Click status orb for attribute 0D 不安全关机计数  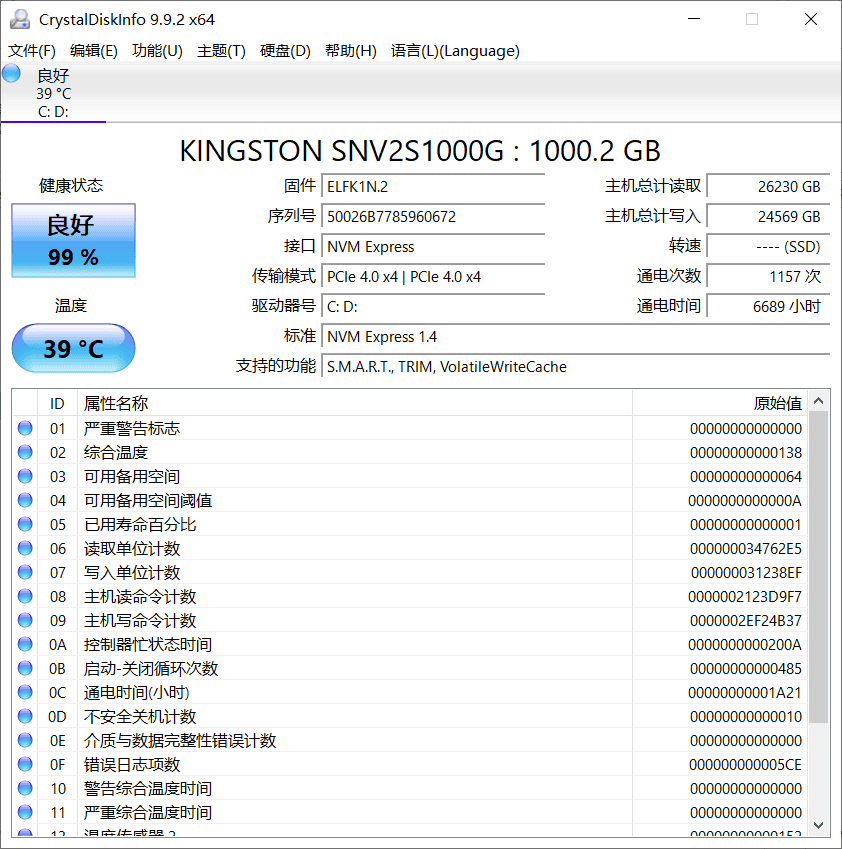pyautogui.click(x=25, y=716)
